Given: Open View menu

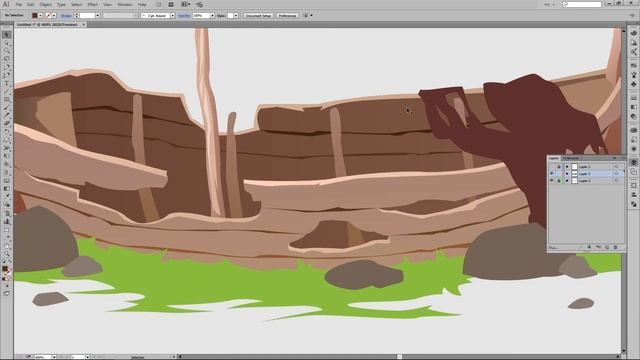Looking at the screenshot, I should (107, 4).
